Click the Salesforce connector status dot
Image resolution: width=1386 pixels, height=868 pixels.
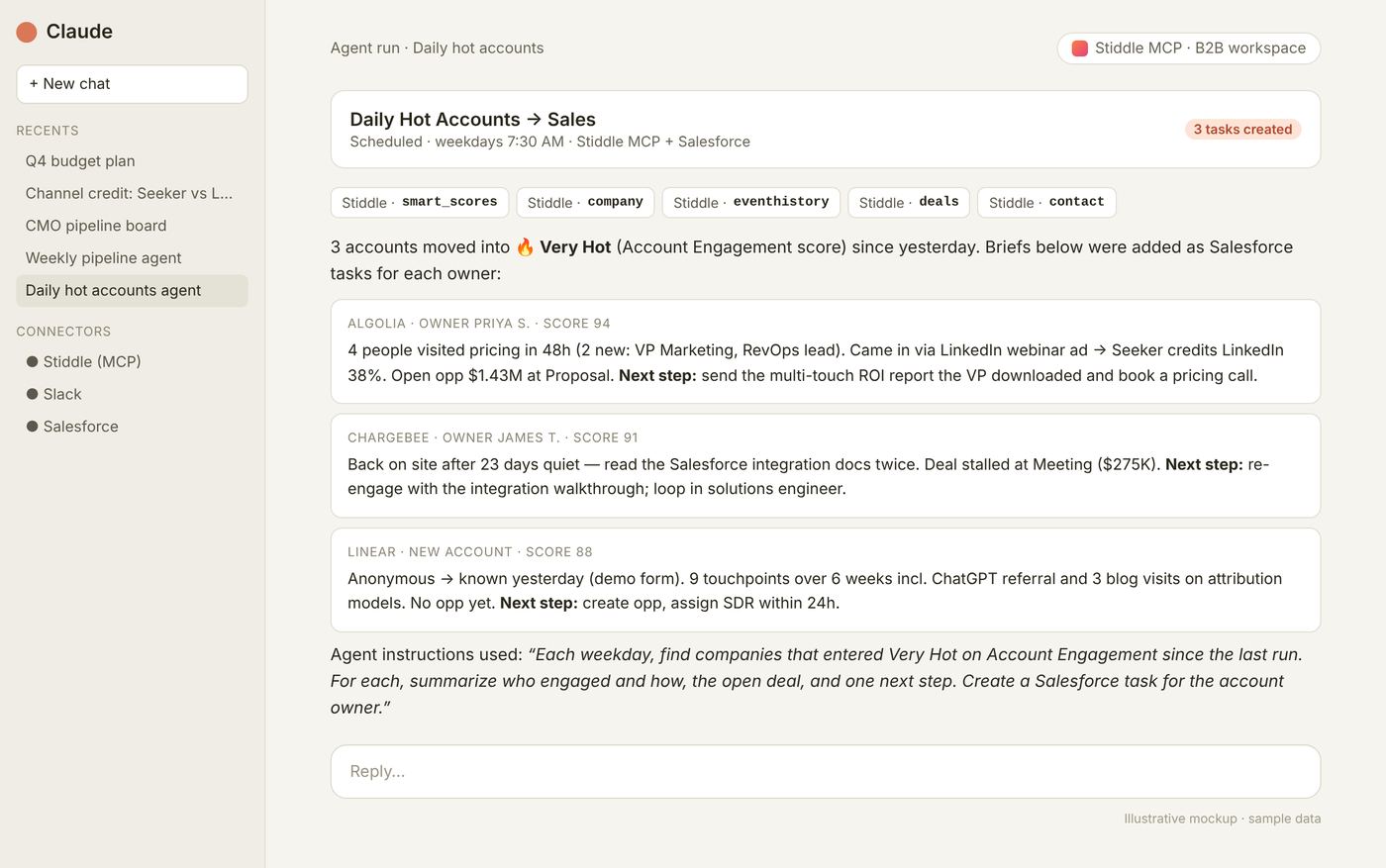tap(32, 427)
